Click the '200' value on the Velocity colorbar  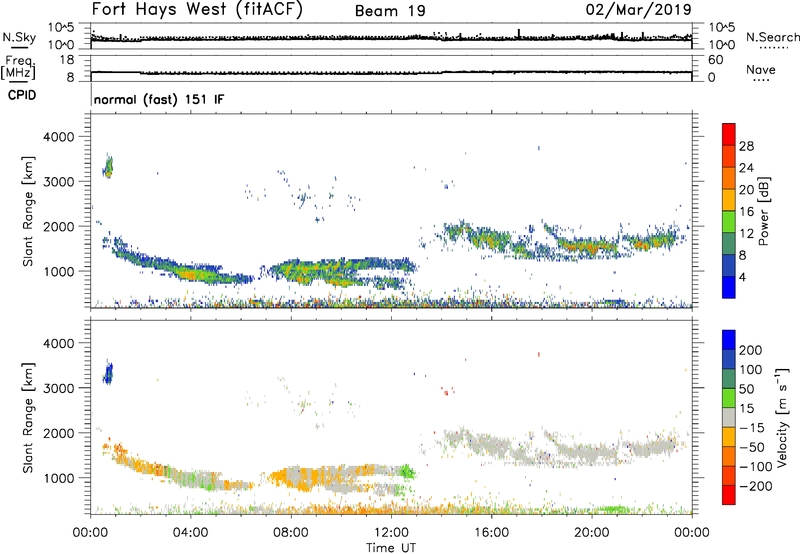pos(751,350)
